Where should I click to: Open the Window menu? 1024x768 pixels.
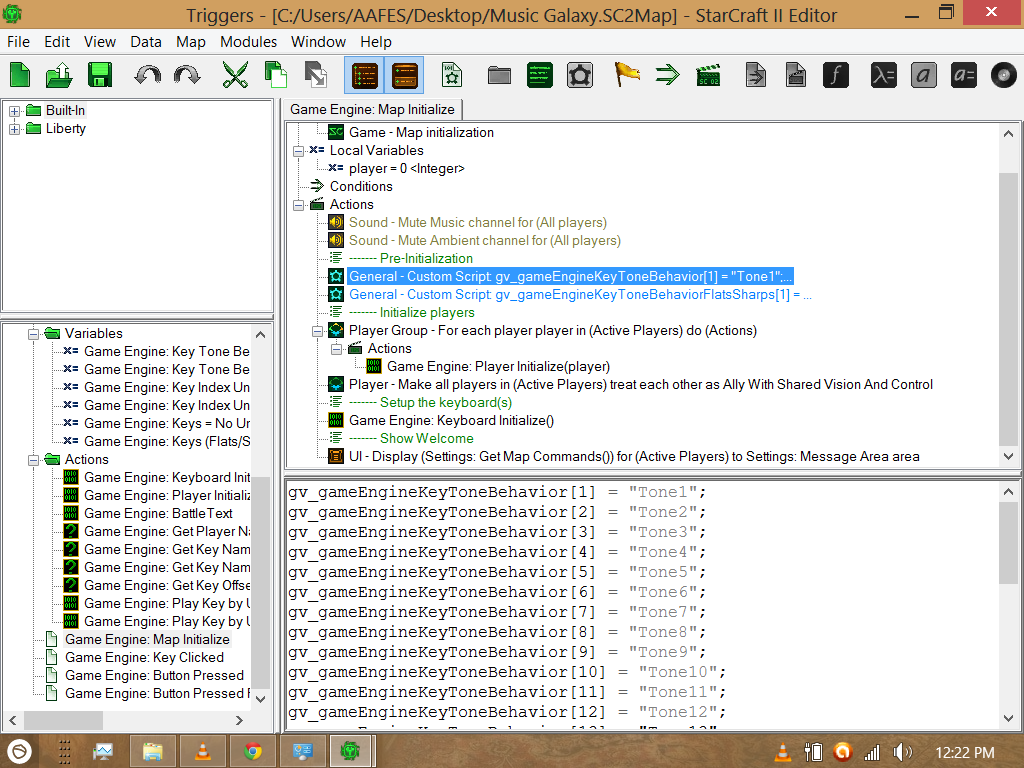[318, 42]
